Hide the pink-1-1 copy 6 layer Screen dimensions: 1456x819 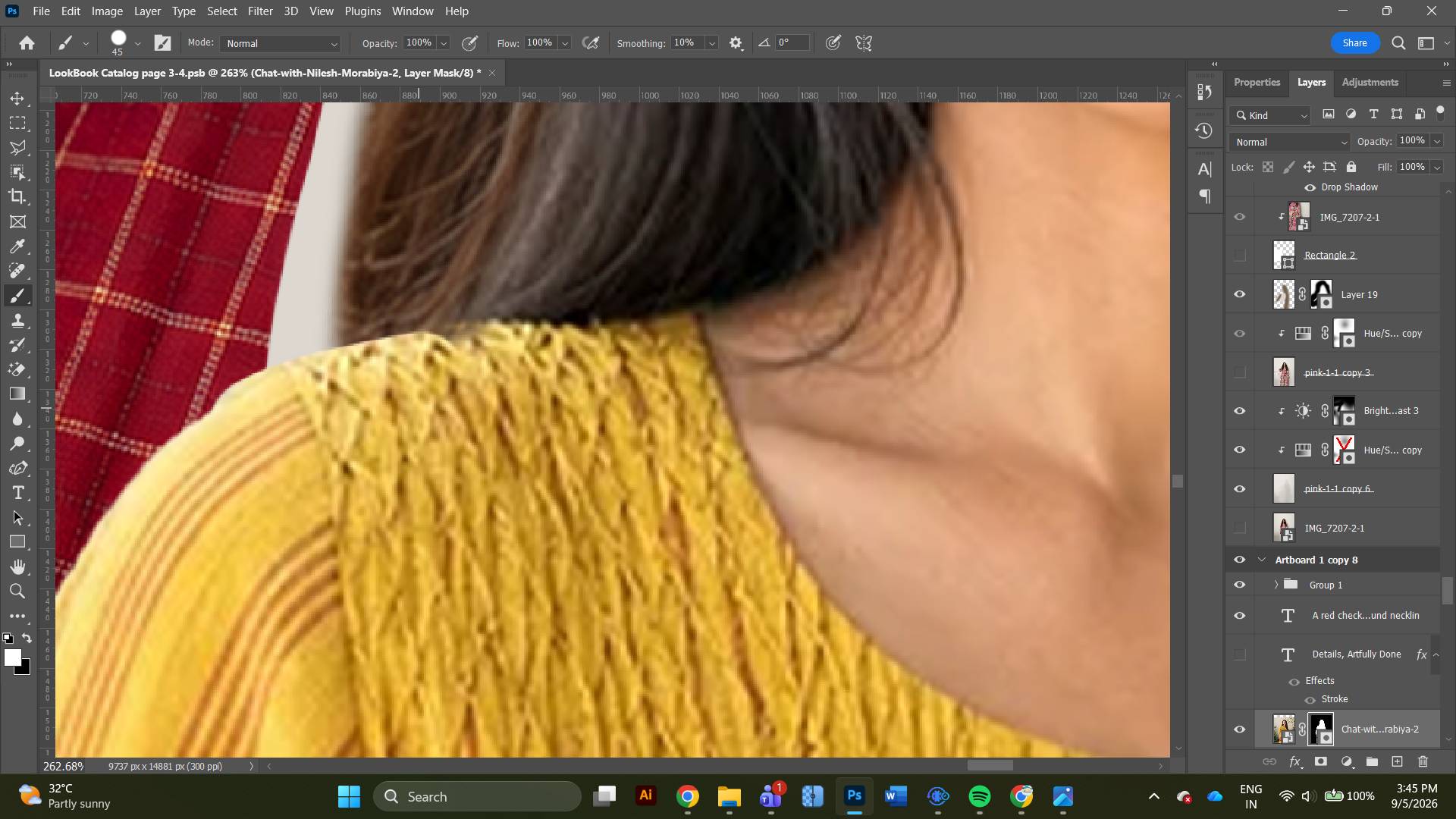coord(1240,489)
